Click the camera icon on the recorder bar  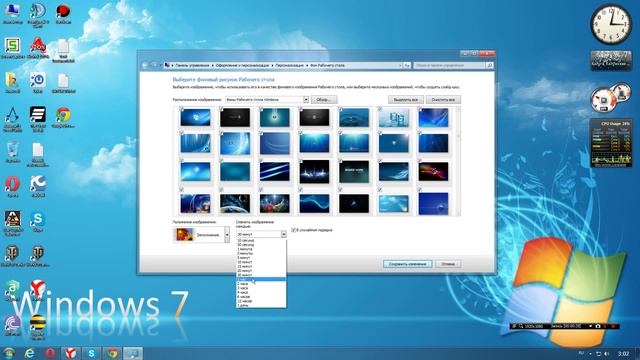pos(598,326)
